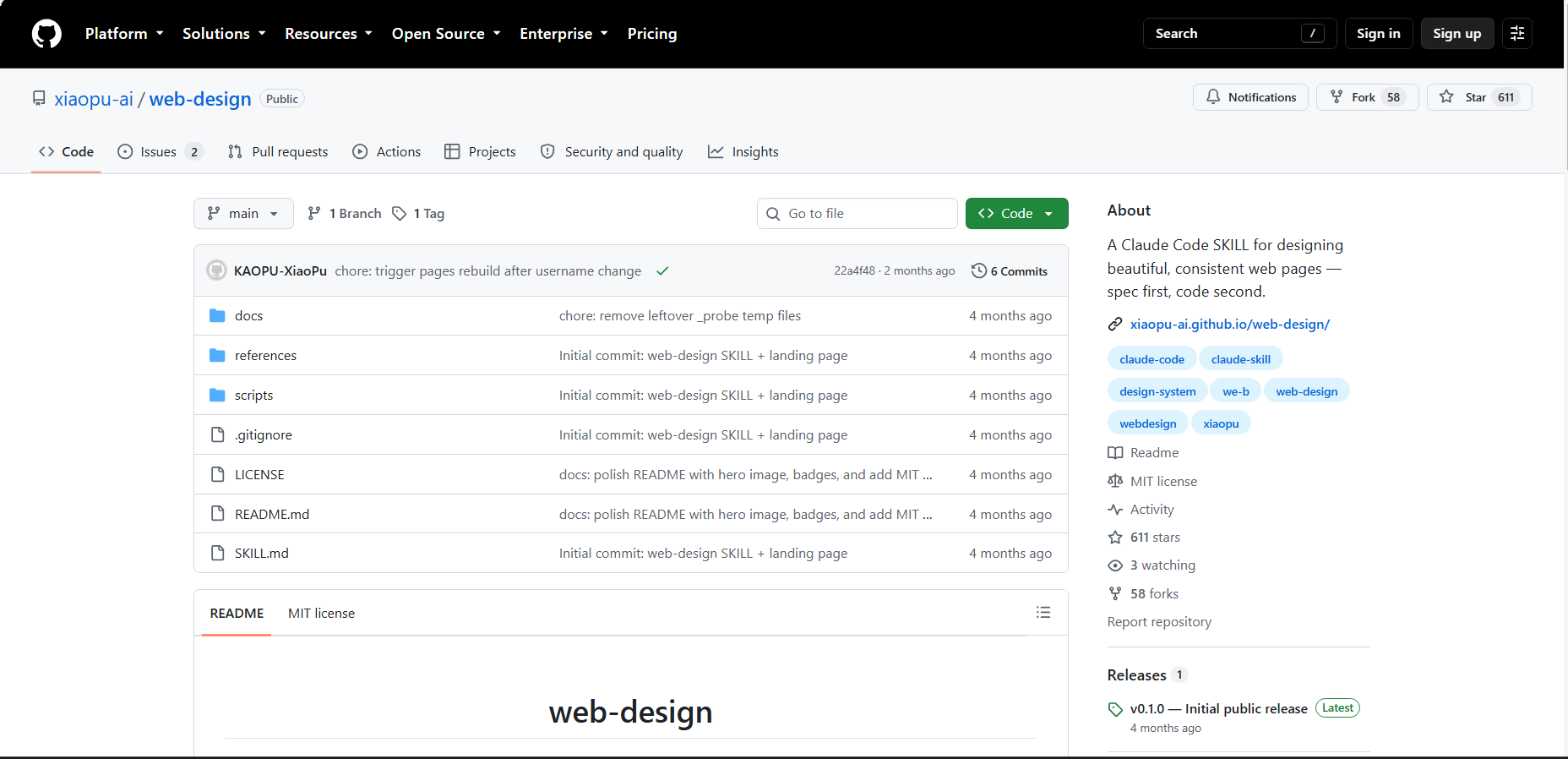Click the webdesign topic tag
Screen dimensions: 1568x759
coord(1147,423)
